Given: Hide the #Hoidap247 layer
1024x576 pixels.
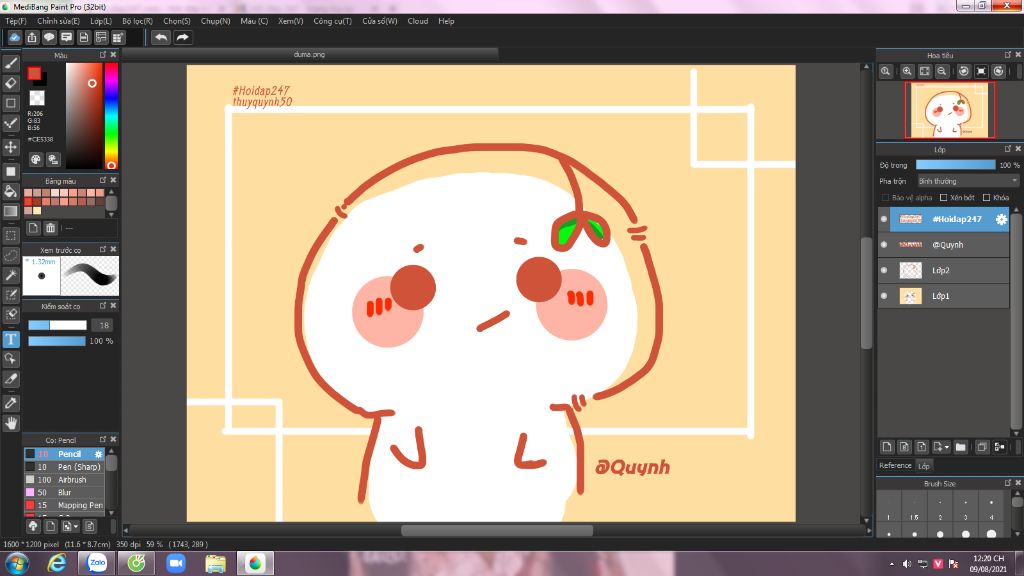Looking at the screenshot, I should coord(884,219).
